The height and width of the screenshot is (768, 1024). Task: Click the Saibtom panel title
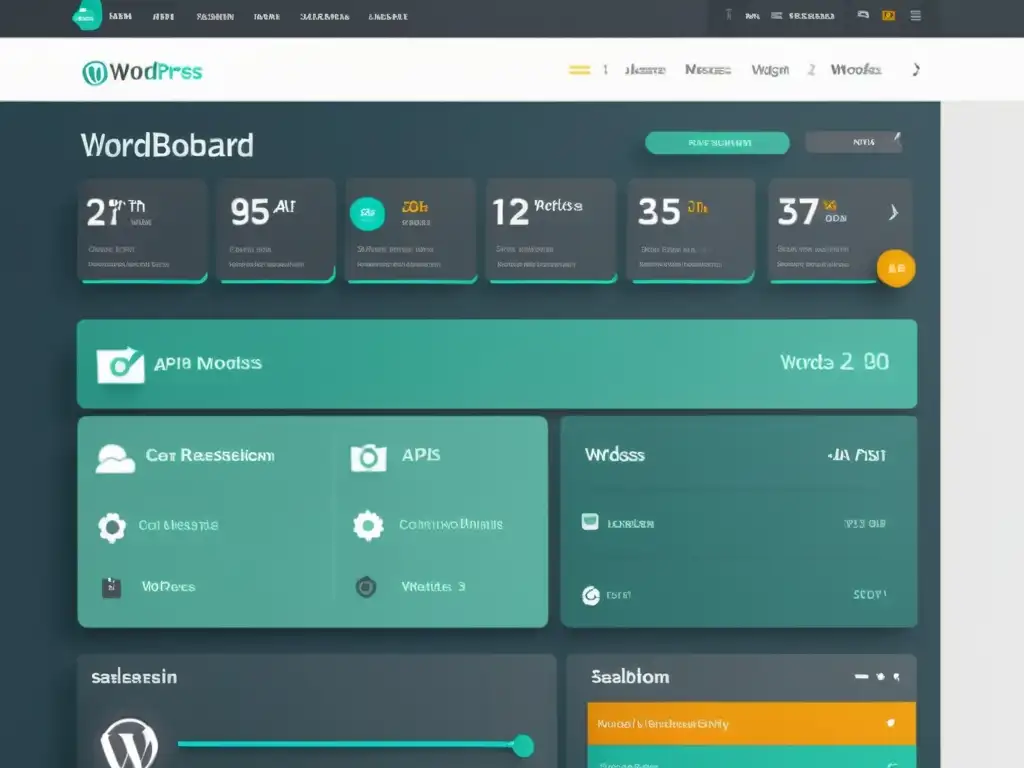[630, 677]
